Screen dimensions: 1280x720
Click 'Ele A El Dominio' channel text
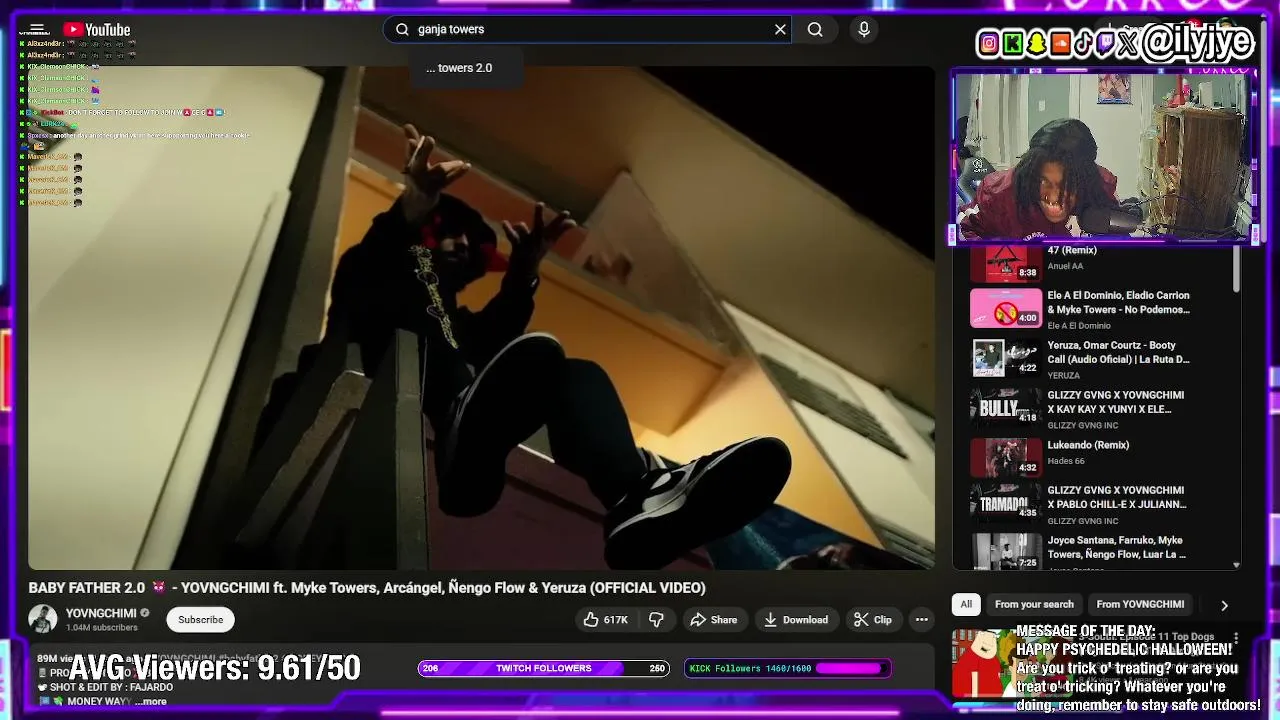(x=1079, y=326)
